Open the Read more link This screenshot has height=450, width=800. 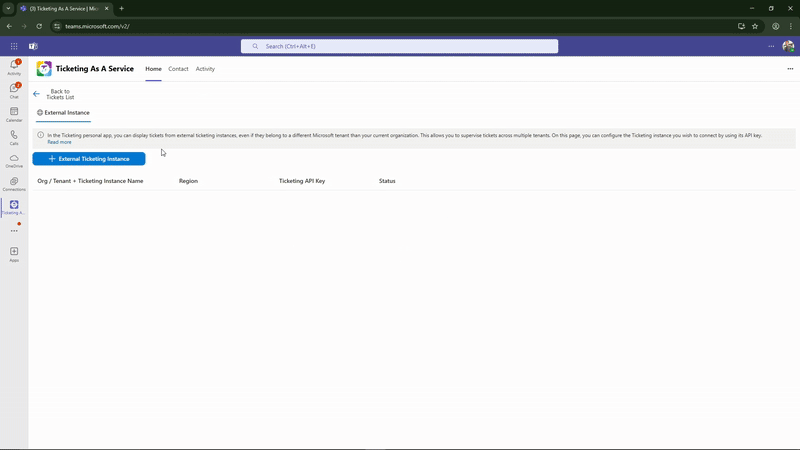point(59,142)
